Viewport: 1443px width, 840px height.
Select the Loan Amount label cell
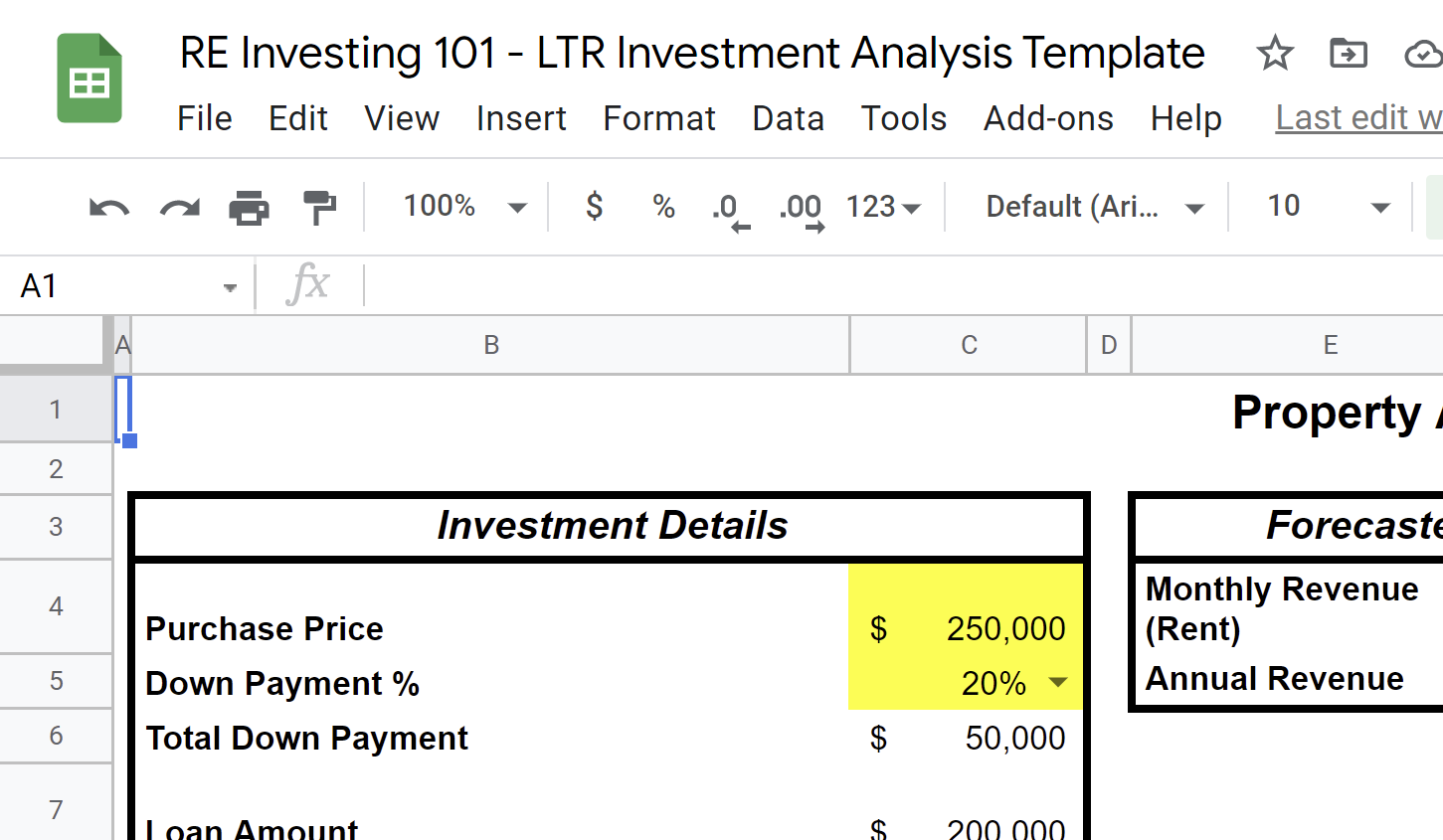[491, 803]
